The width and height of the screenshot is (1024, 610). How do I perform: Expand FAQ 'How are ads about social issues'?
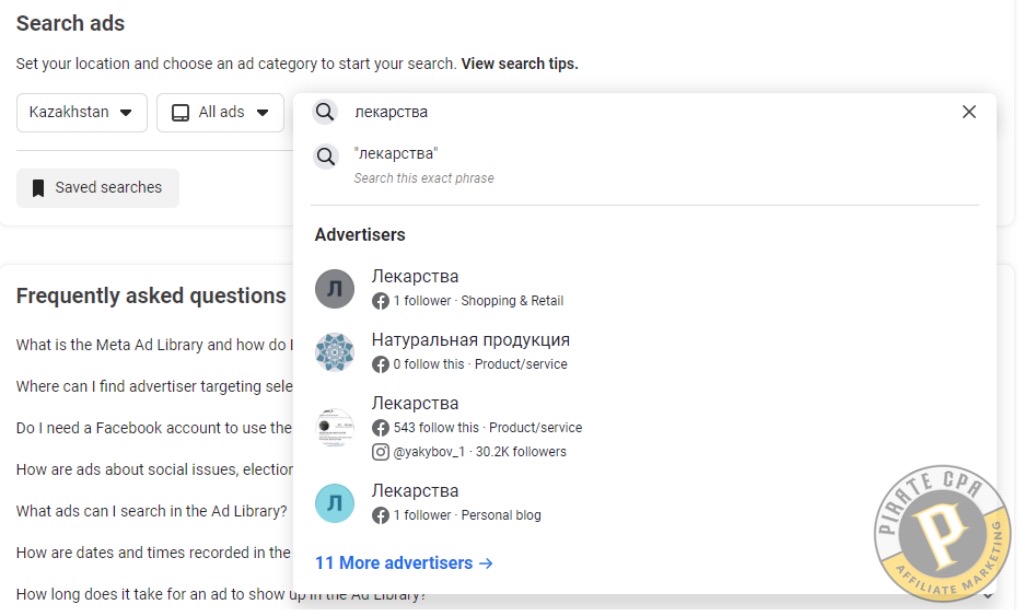tap(155, 470)
